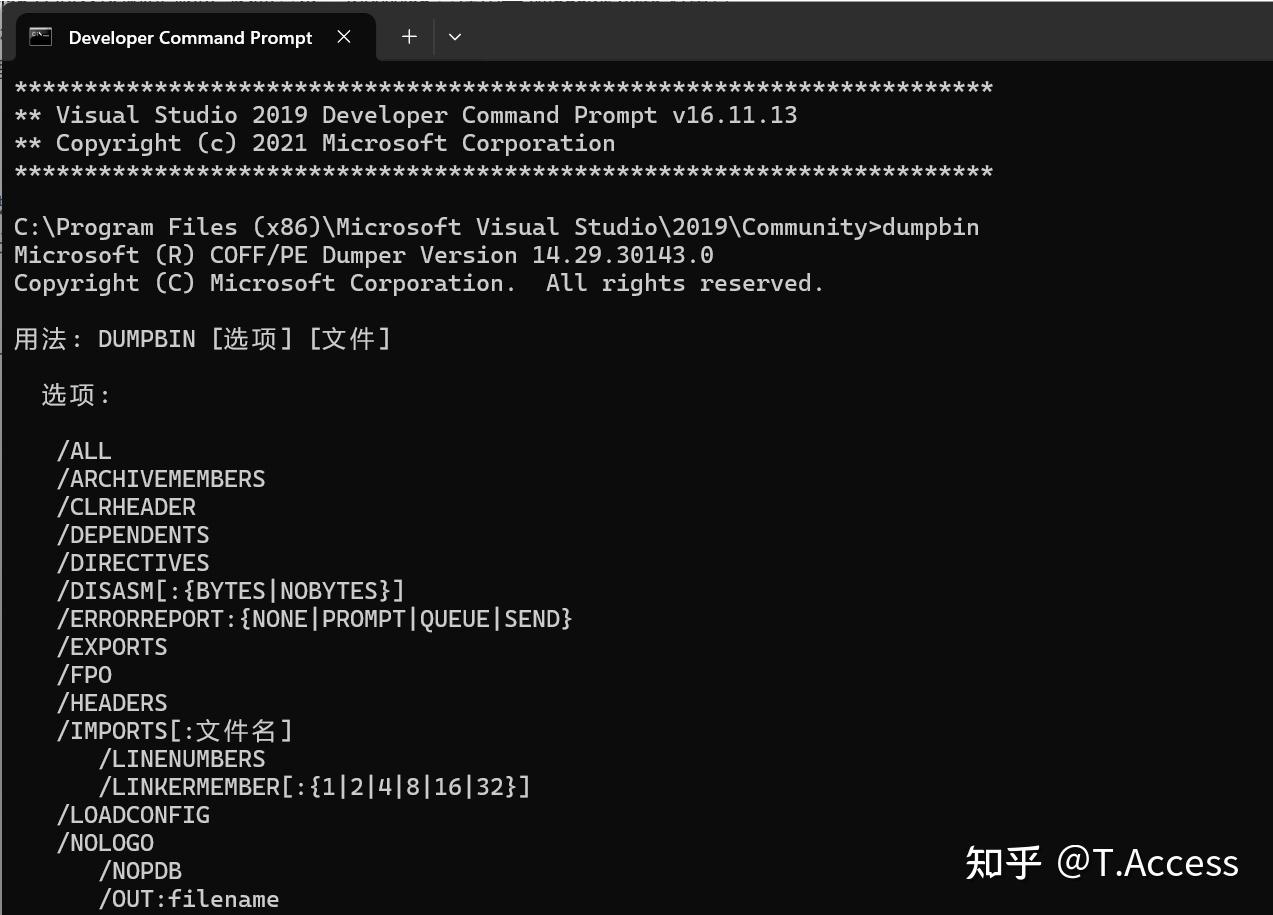This screenshot has width=1273, height=915.
Task: Click the /HEADERS option text
Action: point(112,702)
